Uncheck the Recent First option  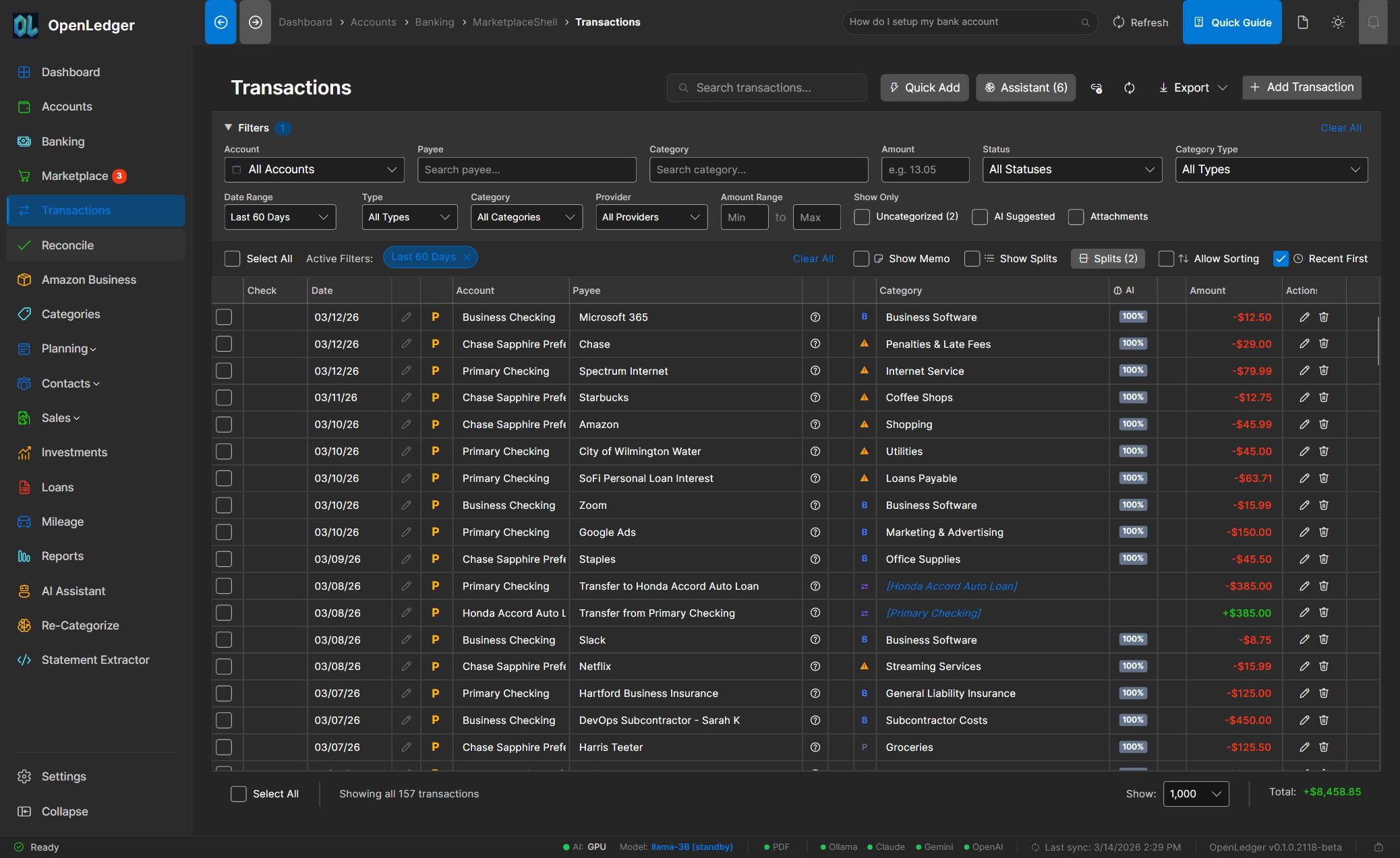coord(1281,259)
